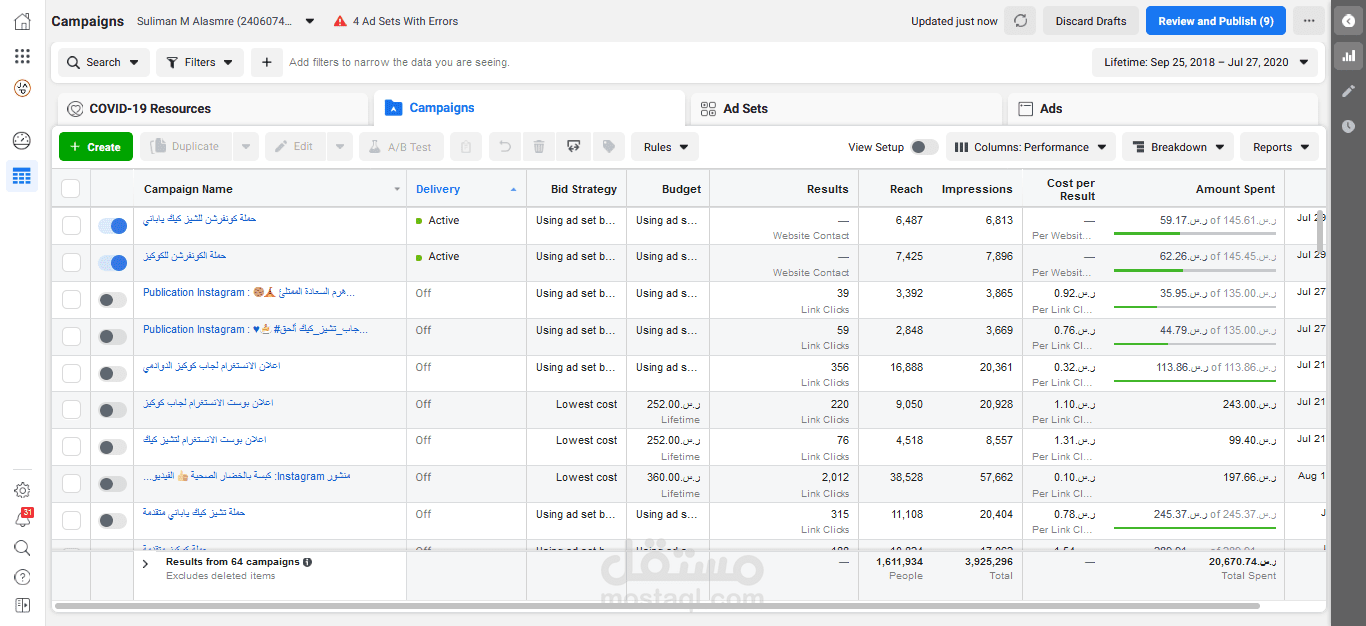This screenshot has height=626, width=1366.
Task: Open the Columns: Performance dropdown
Action: point(1031,147)
